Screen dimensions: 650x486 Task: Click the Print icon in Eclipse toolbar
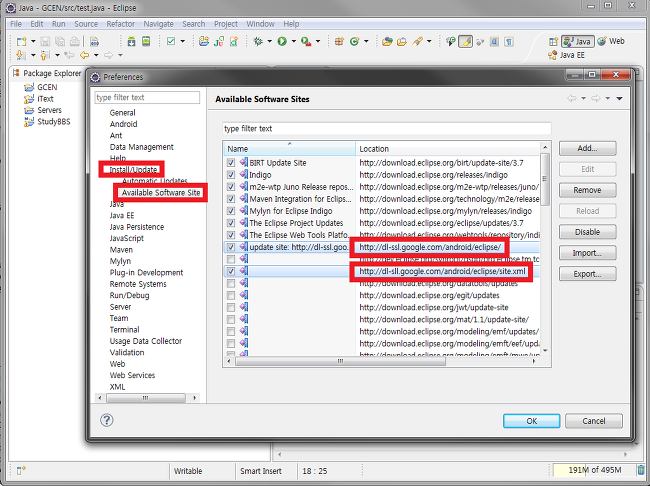click(75, 41)
